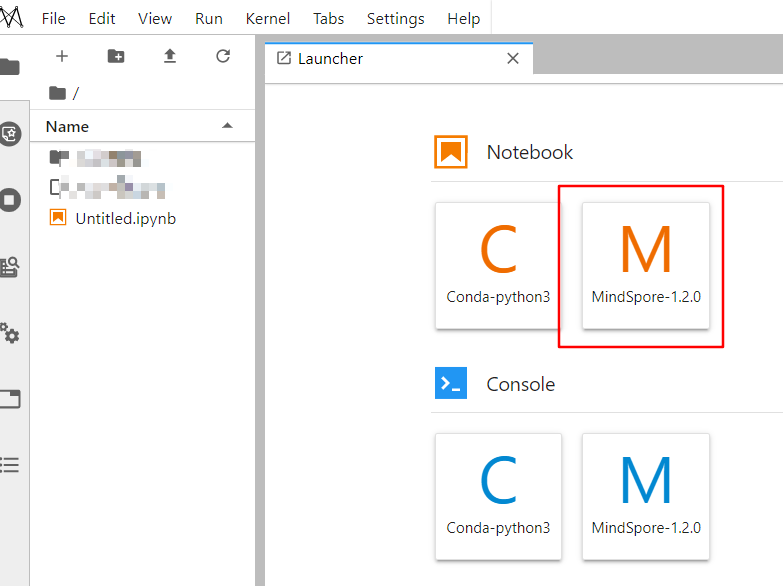
Task: Click the Upload Files icon
Action: [170, 56]
